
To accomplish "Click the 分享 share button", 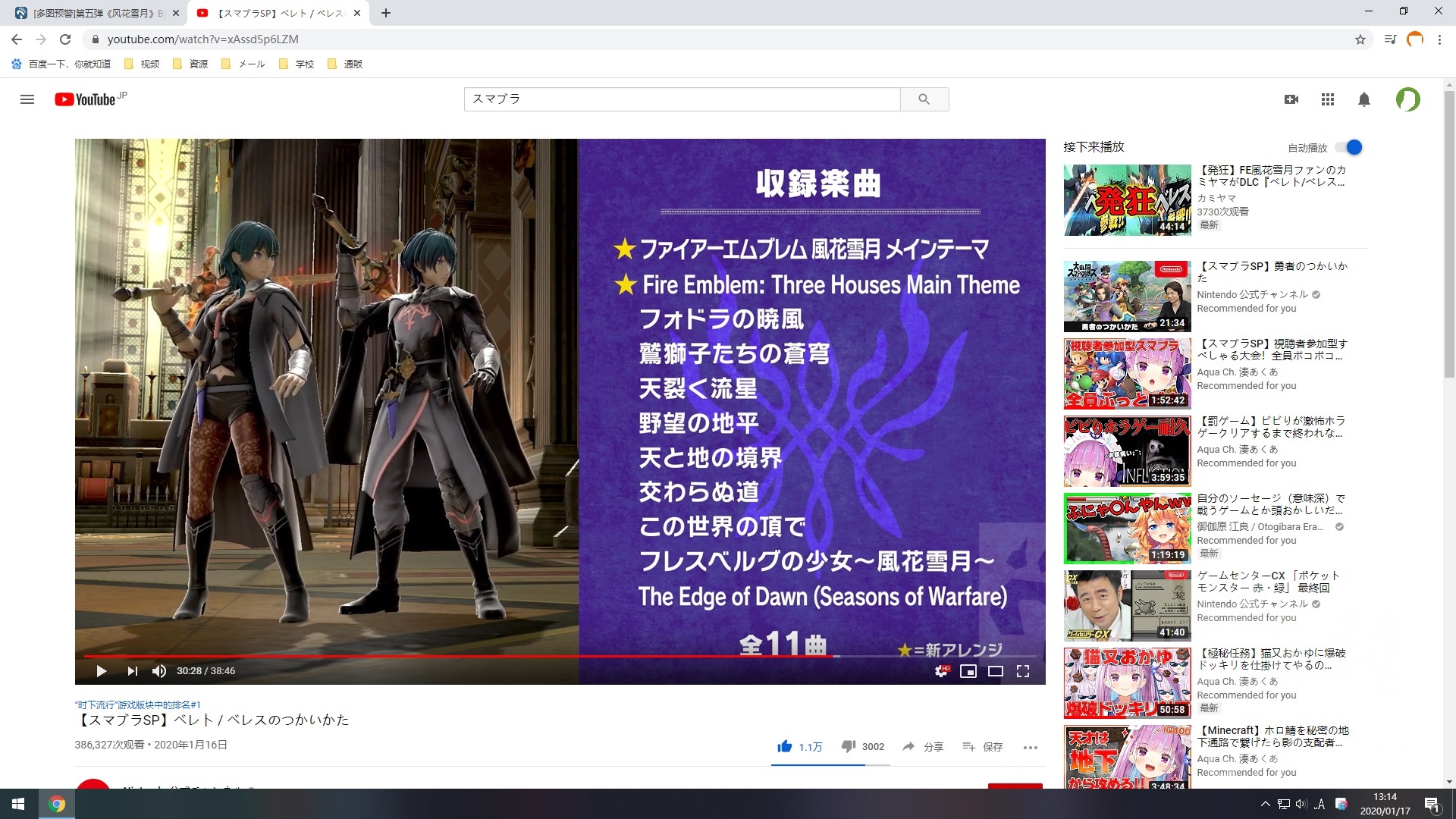I will point(923,747).
